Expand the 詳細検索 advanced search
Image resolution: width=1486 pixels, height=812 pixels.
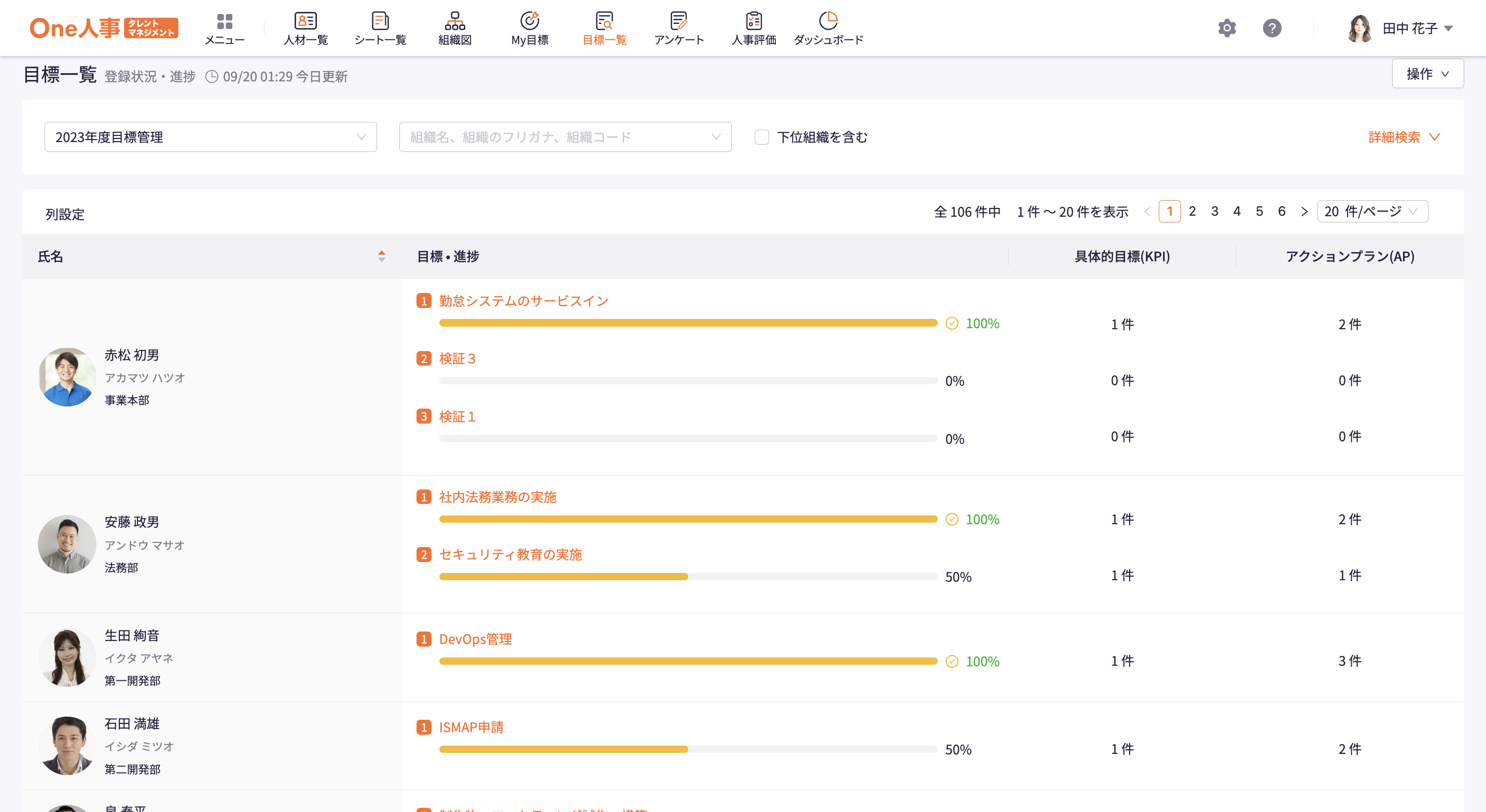(1404, 137)
